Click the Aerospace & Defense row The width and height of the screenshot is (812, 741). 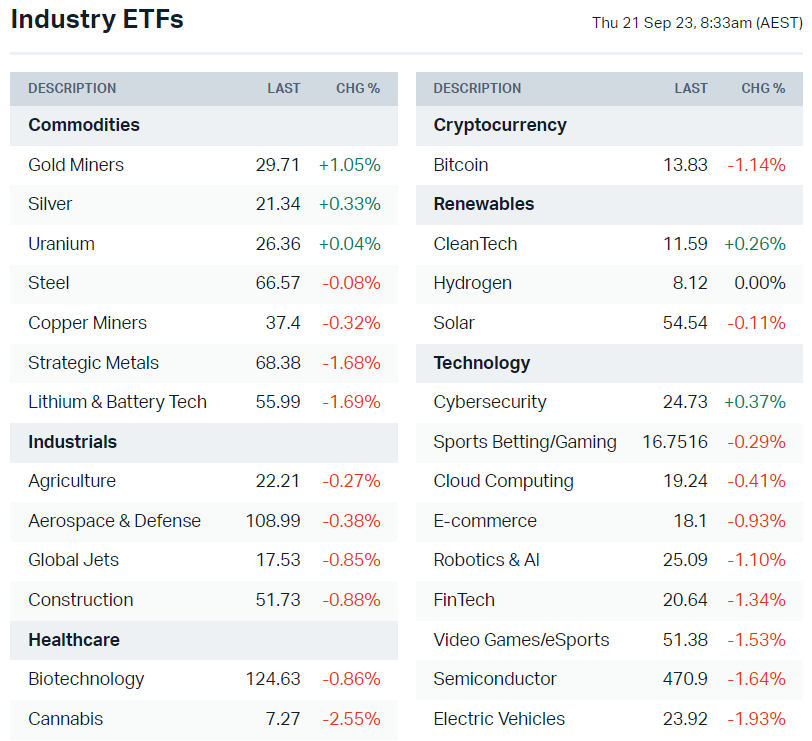pyautogui.click(x=114, y=521)
